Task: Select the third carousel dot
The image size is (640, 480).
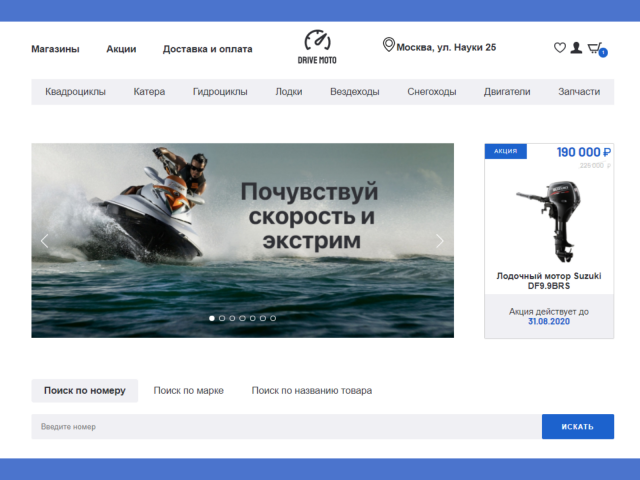Action: point(232,318)
